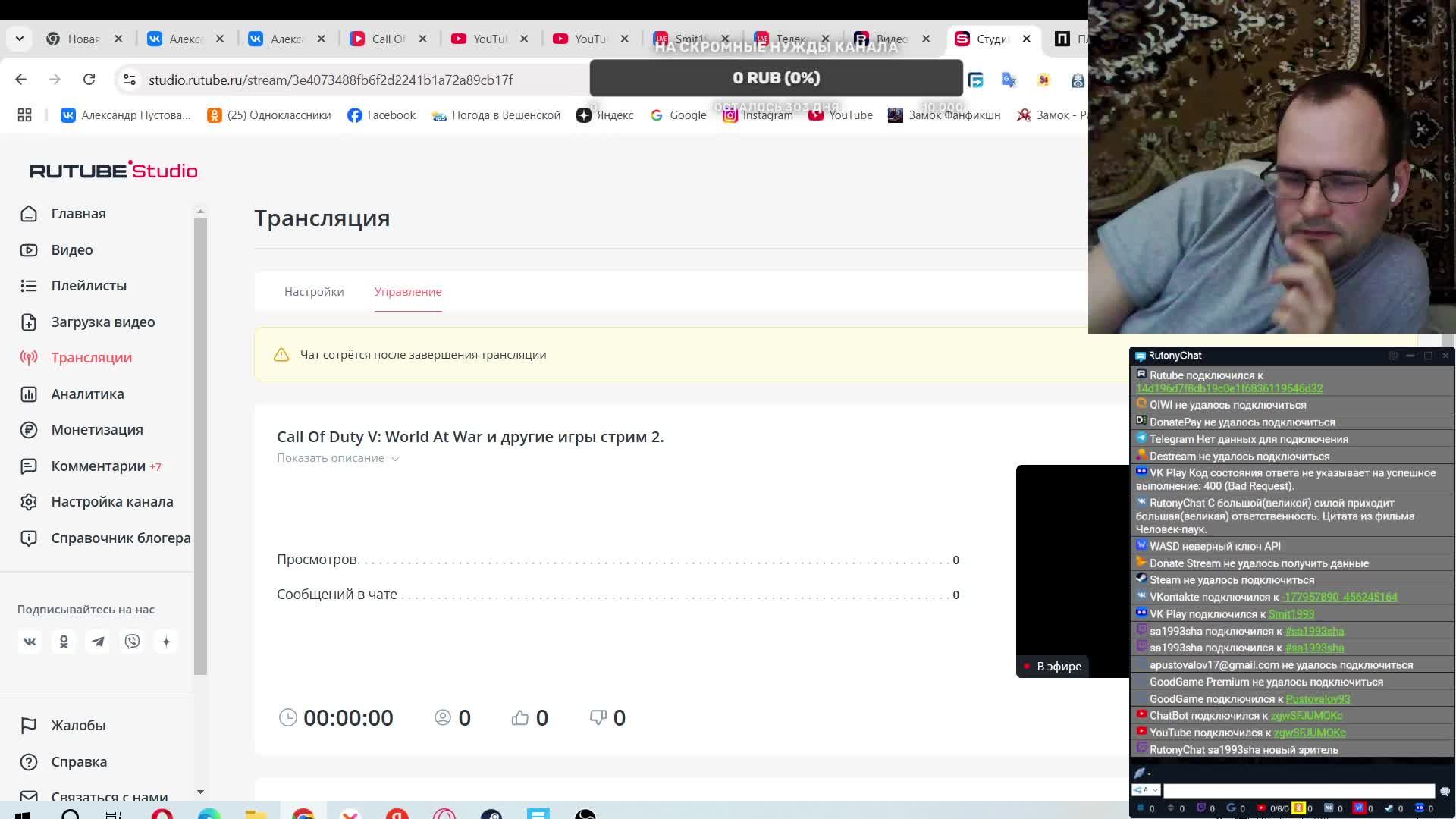Click the VK social icon under Подписывайтесь

click(x=30, y=642)
